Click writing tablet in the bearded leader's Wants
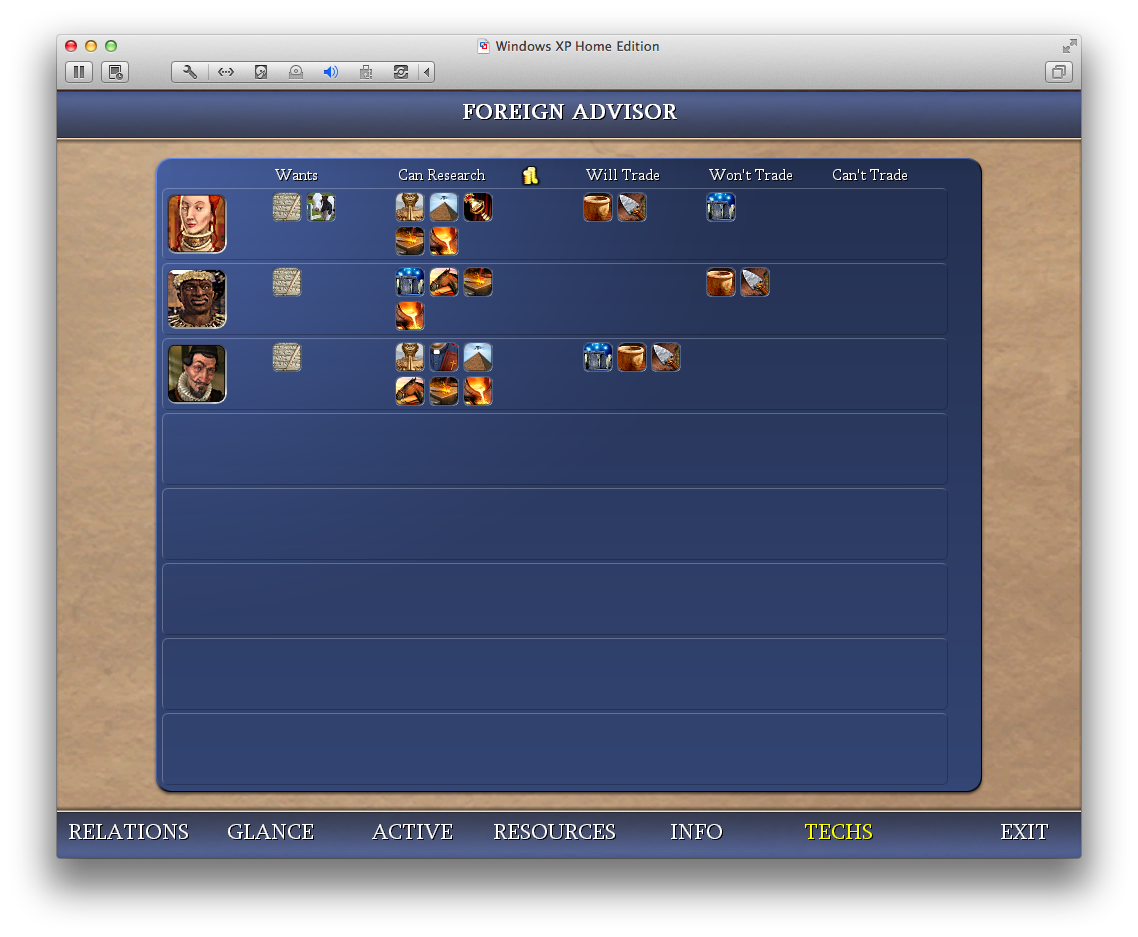 [x=287, y=357]
